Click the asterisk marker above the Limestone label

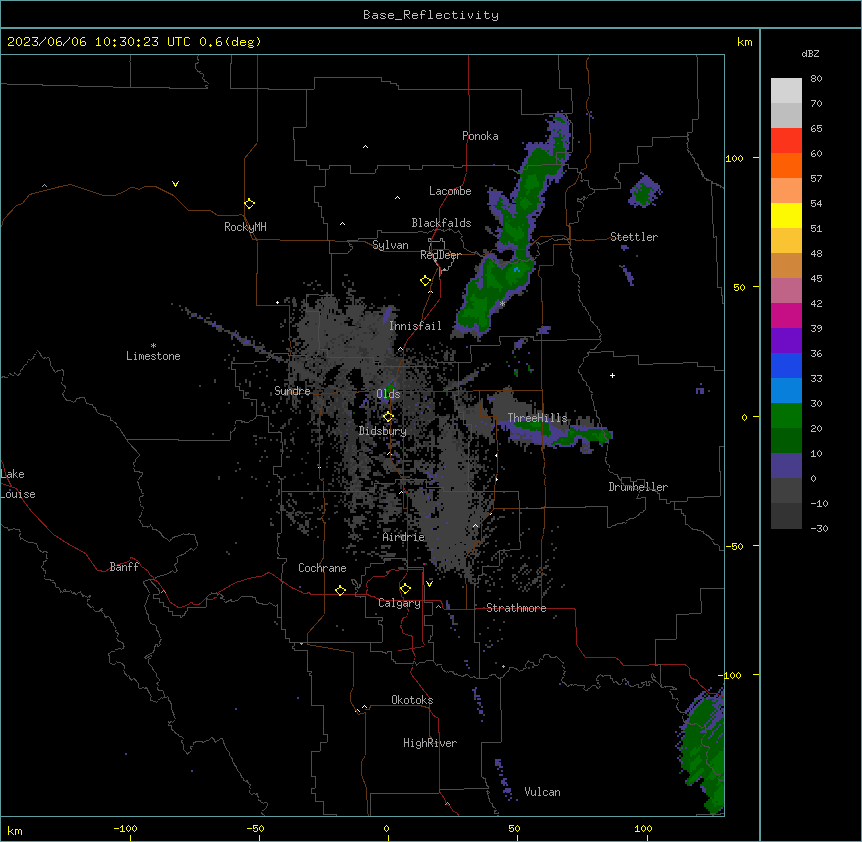click(153, 346)
